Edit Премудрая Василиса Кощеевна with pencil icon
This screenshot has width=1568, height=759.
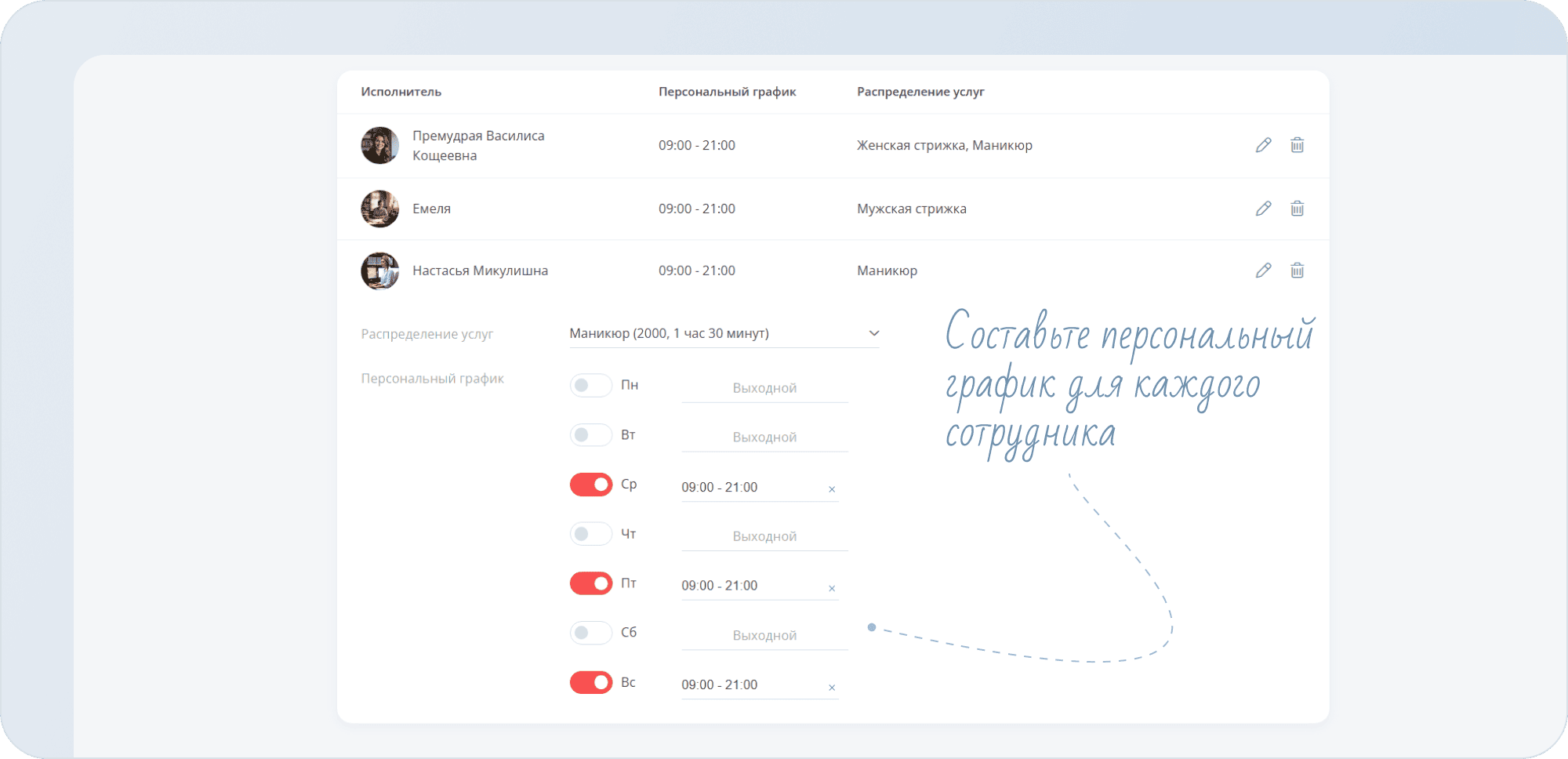1263,145
